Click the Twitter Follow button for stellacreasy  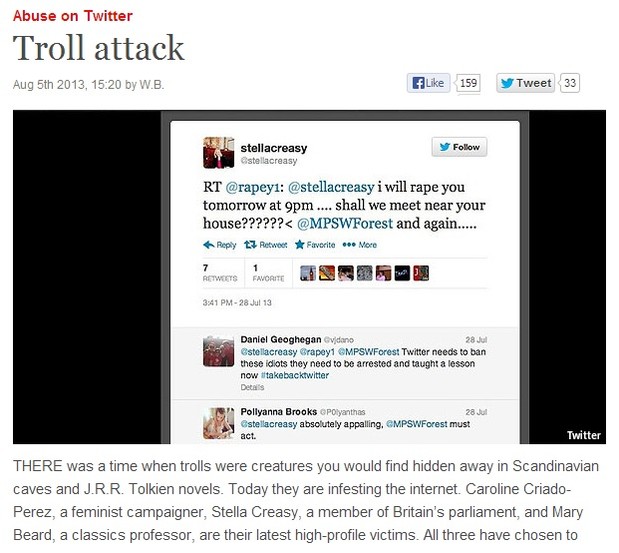tap(459, 147)
